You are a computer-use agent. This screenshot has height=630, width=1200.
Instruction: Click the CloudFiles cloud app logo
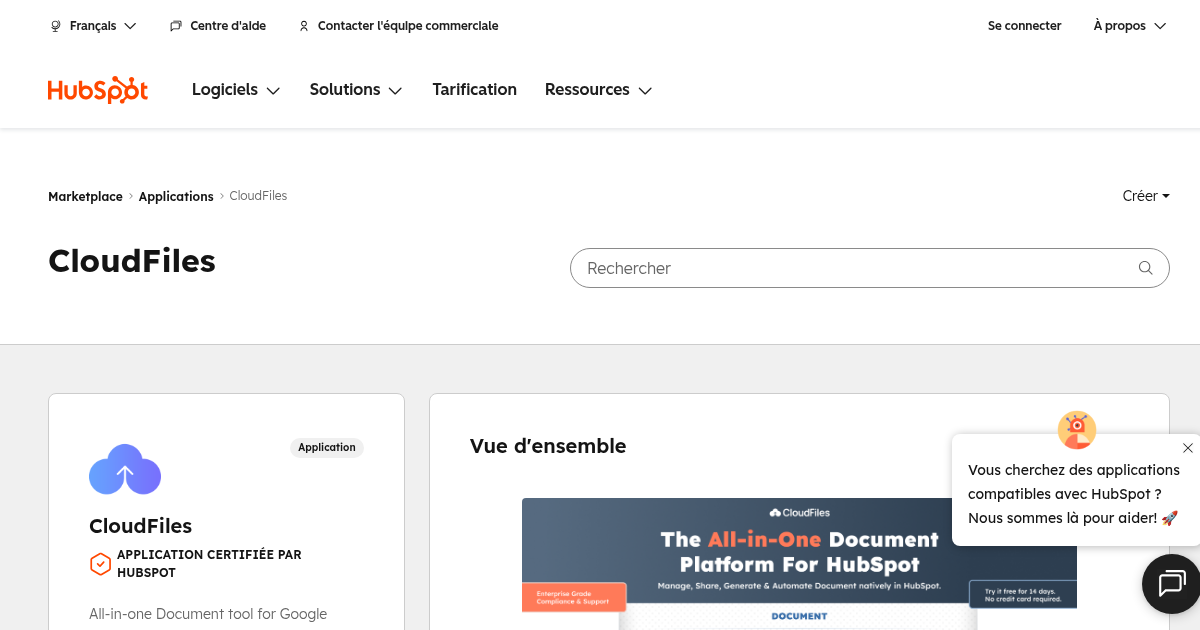click(125, 469)
